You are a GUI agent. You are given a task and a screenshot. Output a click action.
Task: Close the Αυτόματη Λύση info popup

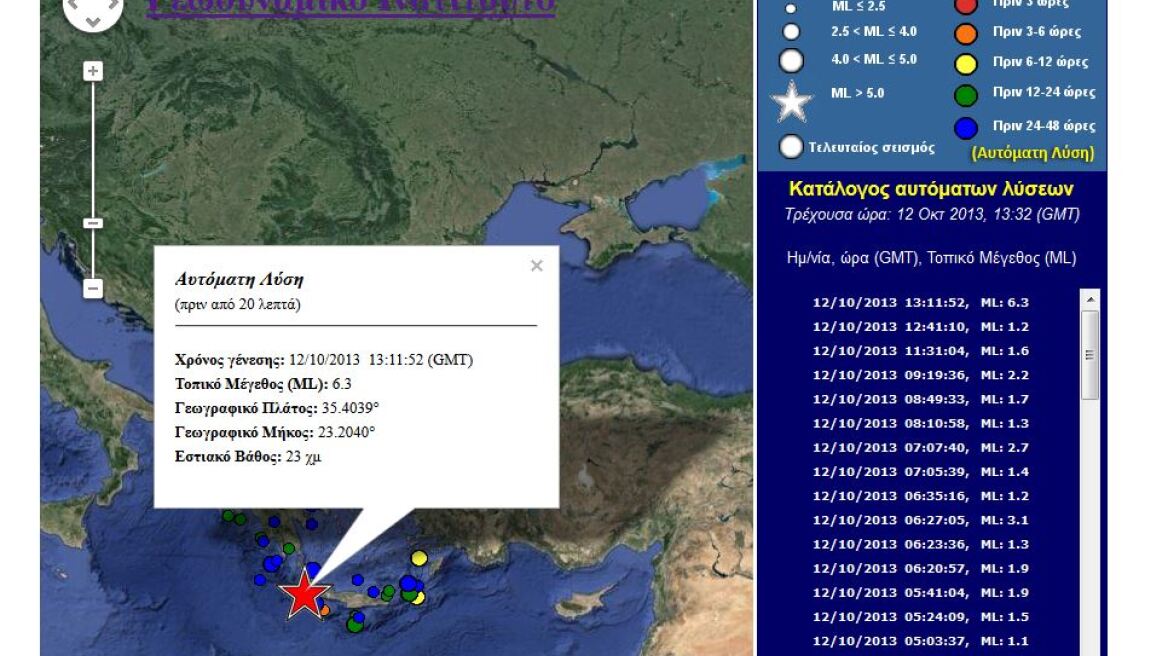coord(537,265)
